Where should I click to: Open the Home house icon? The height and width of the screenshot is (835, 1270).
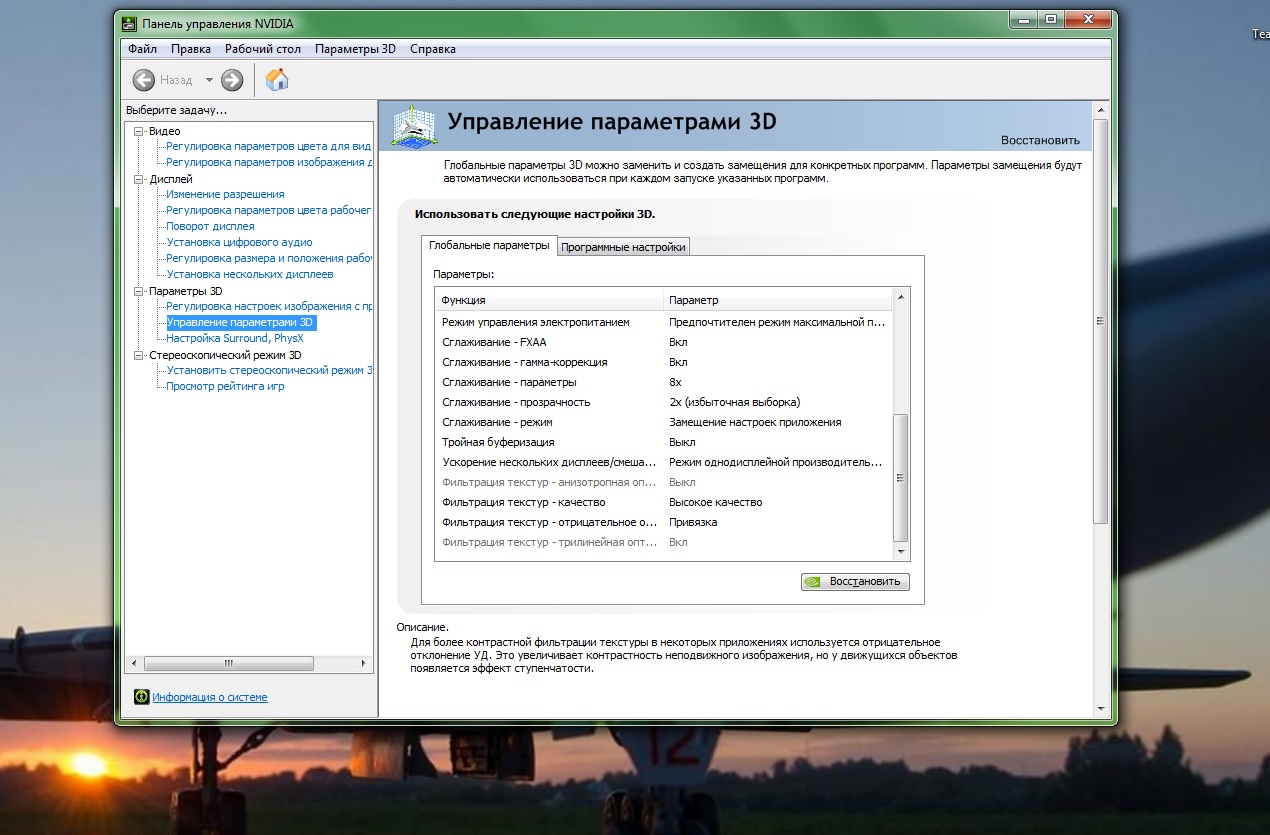277,80
